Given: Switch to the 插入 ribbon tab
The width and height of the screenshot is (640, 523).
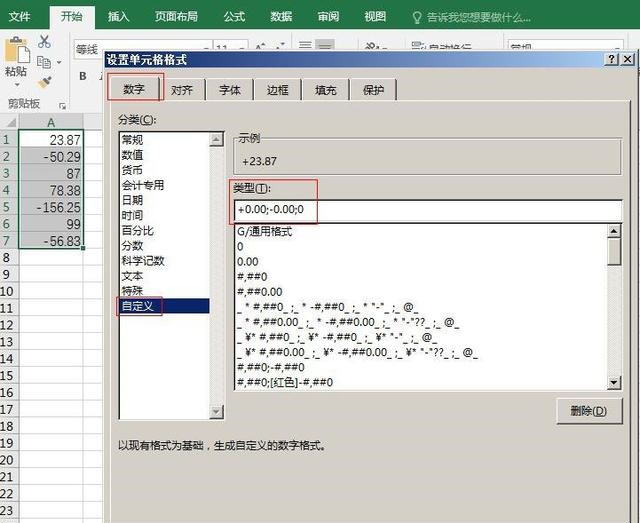Looking at the screenshot, I should [x=119, y=17].
